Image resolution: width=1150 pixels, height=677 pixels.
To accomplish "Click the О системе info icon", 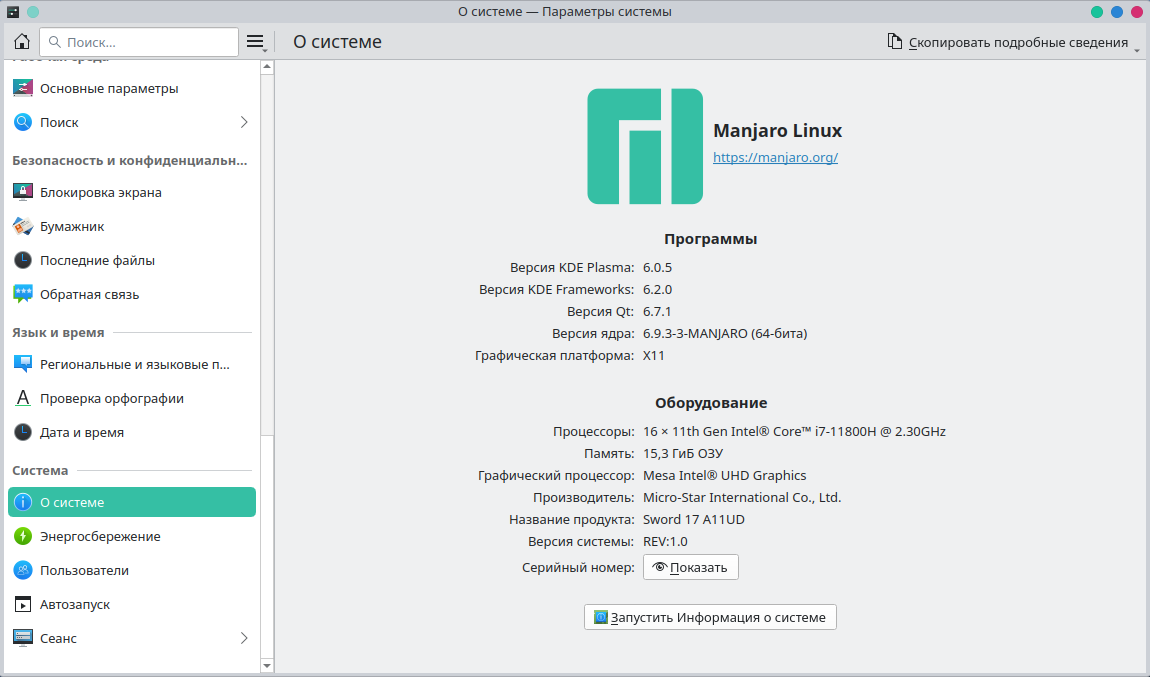I will pos(23,502).
